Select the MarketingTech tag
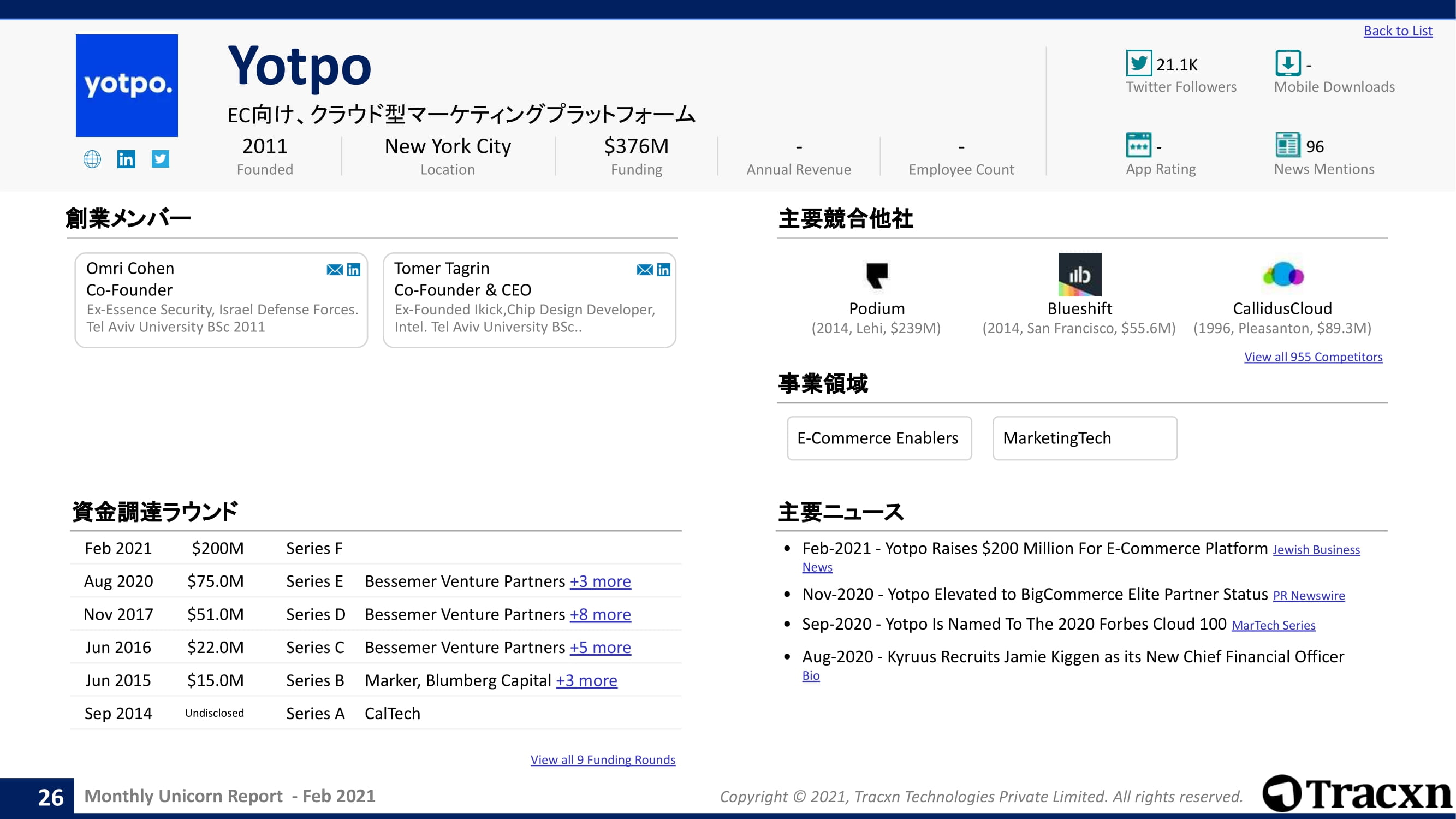The width and height of the screenshot is (1456, 819). tap(1085, 438)
